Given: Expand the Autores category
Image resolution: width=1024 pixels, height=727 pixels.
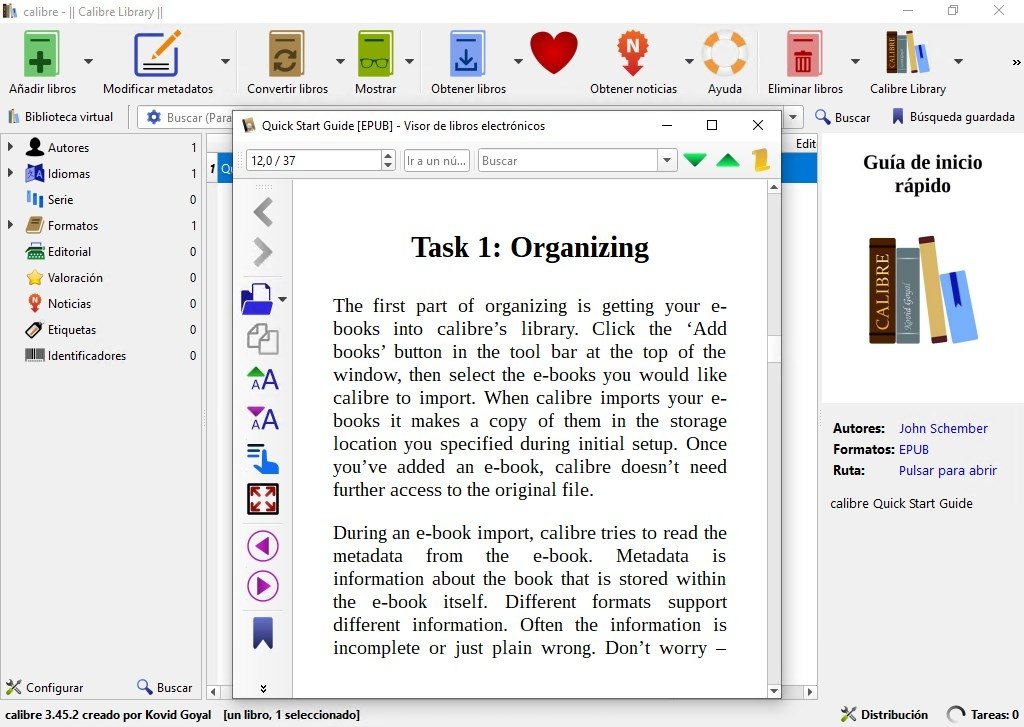Looking at the screenshot, I should point(10,147).
